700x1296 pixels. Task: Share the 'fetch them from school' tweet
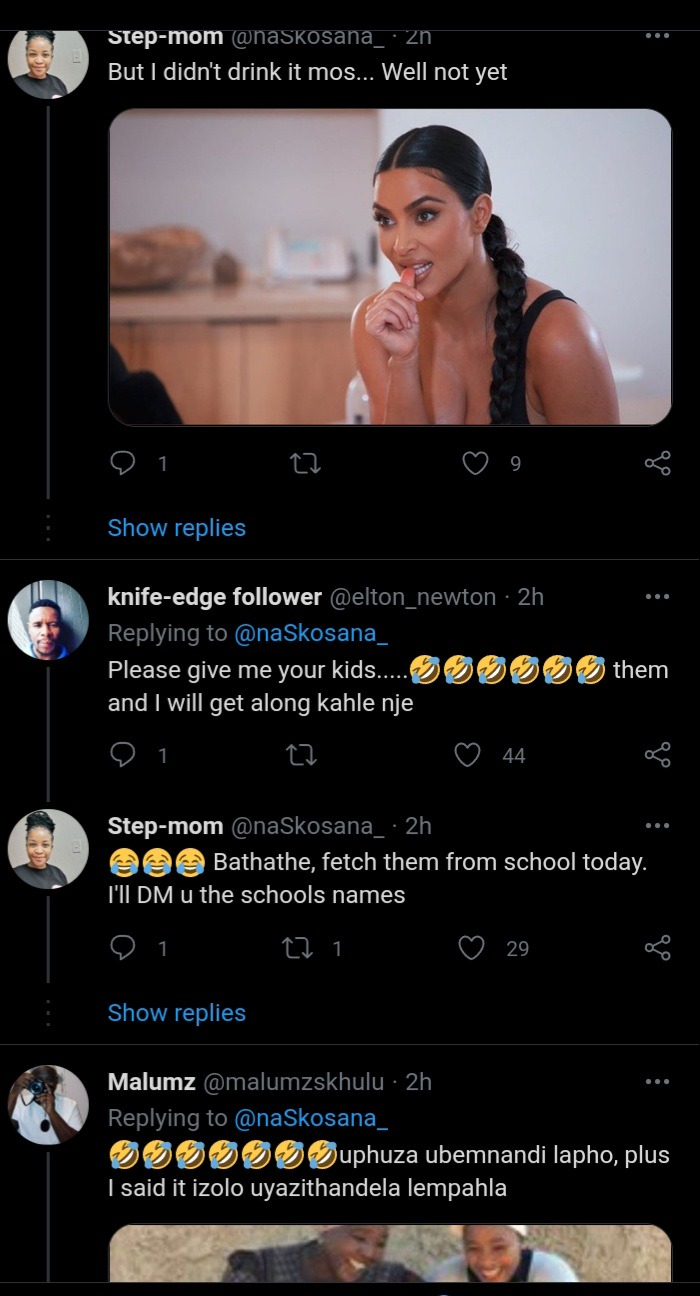(657, 948)
